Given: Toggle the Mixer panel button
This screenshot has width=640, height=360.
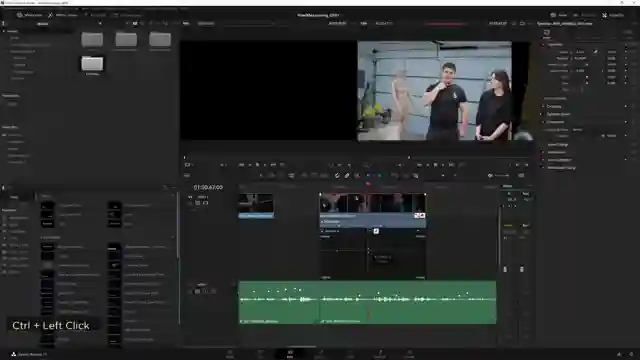Looking at the screenshot, I should (x=559, y=15).
